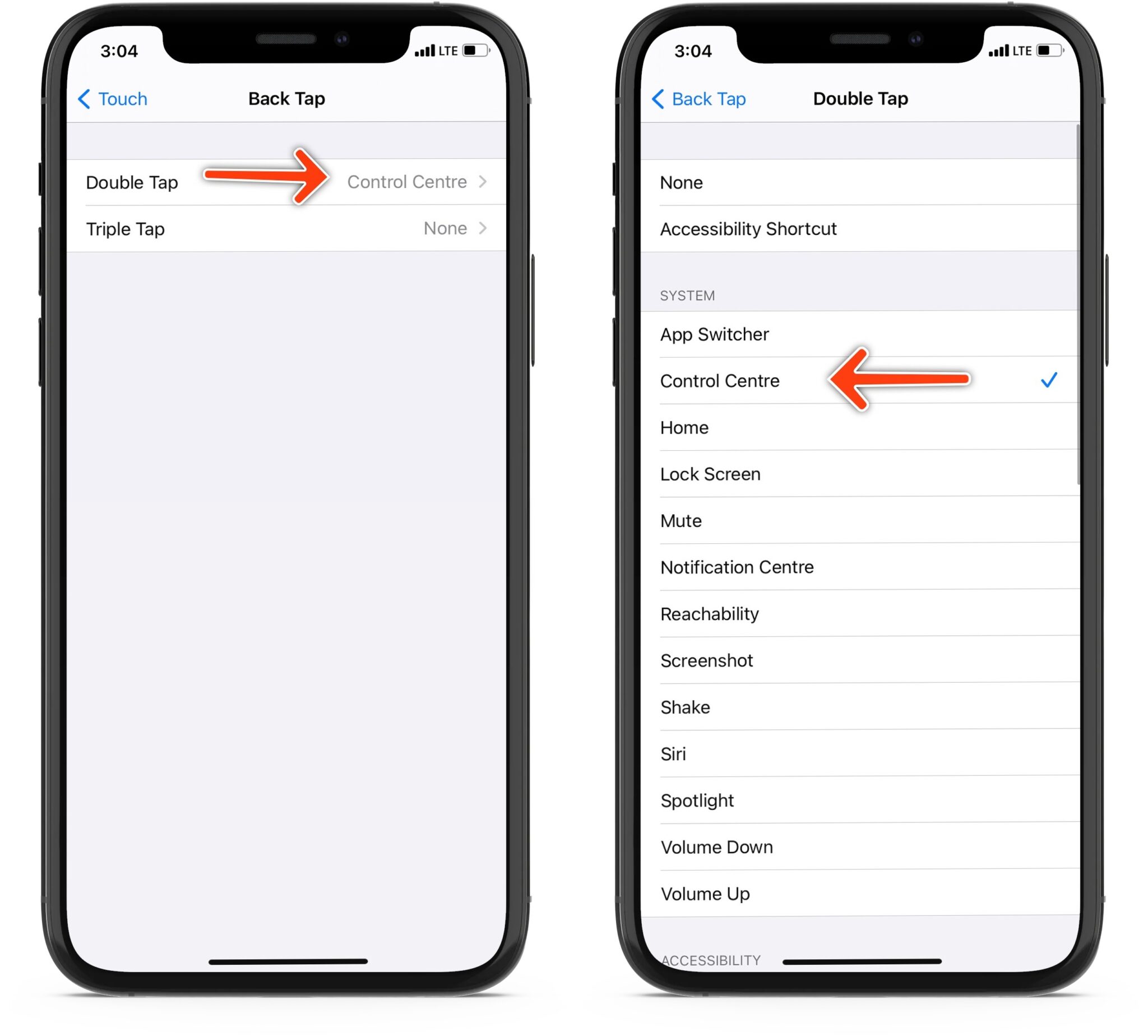Select Control Centre for Double Tap

[x=720, y=381]
